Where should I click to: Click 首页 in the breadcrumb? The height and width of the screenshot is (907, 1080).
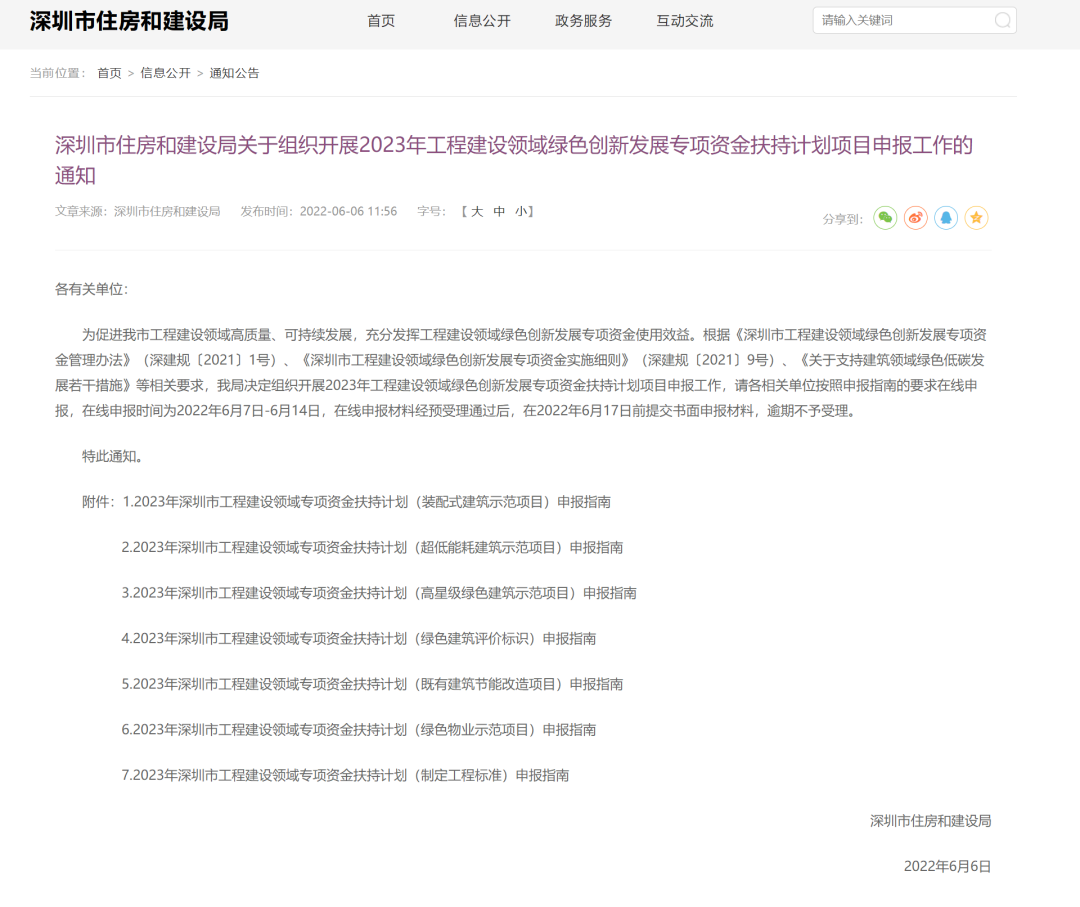[x=109, y=73]
